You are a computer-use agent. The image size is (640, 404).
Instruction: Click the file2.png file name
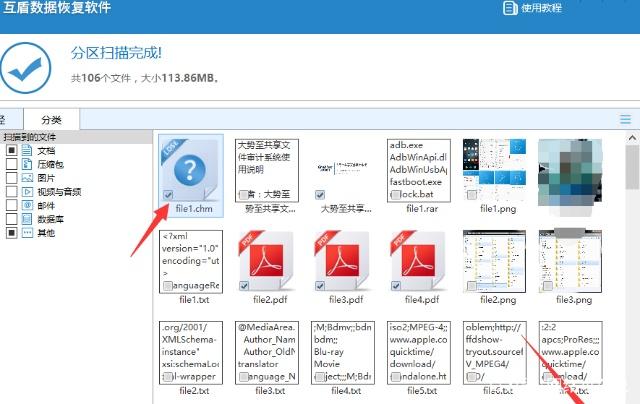(498, 300)
